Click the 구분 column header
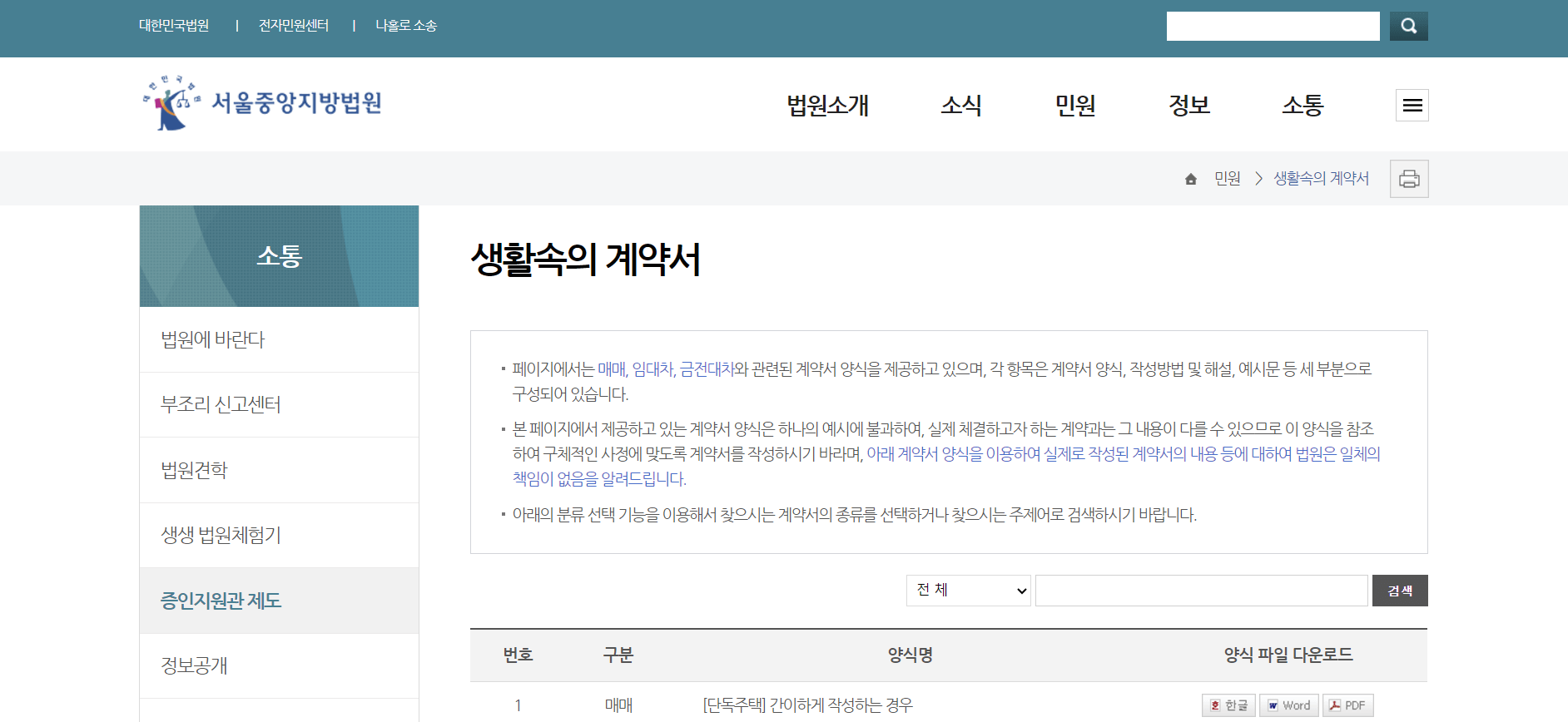Viewport: 1568px width, 722px height. coord(618,655)
